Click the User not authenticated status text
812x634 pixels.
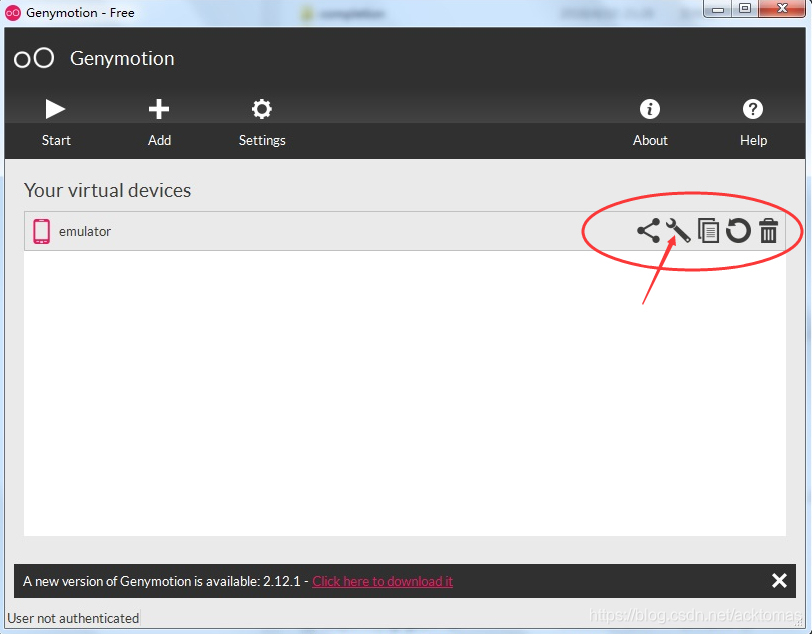coord(72,618)
